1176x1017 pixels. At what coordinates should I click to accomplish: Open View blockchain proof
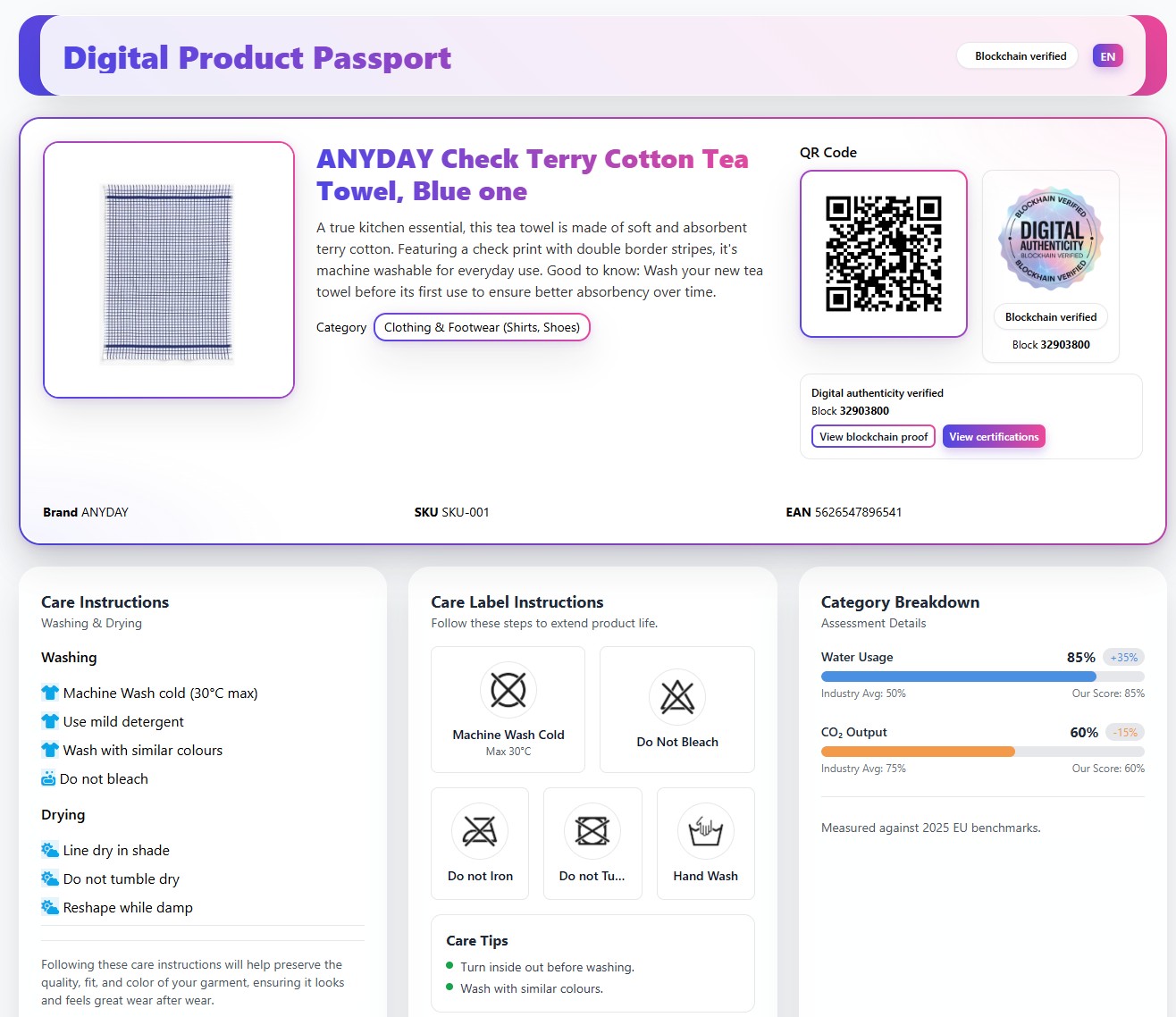[x=873, y=437]
